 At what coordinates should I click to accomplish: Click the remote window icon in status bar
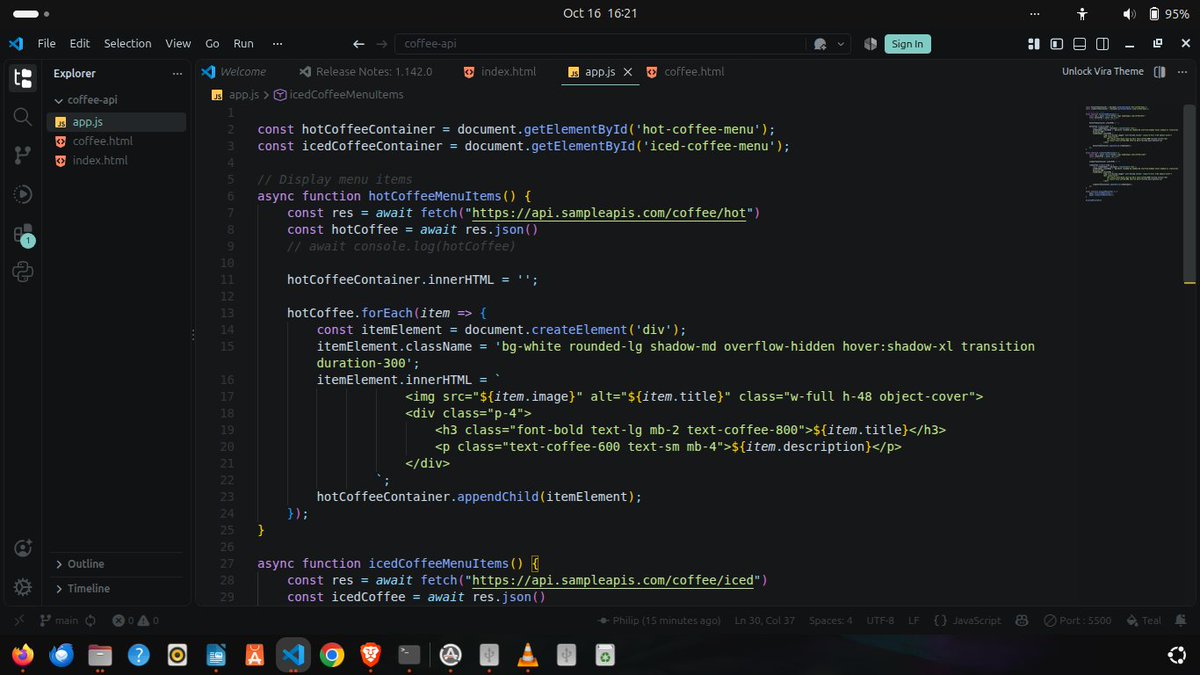coord(21,621)
